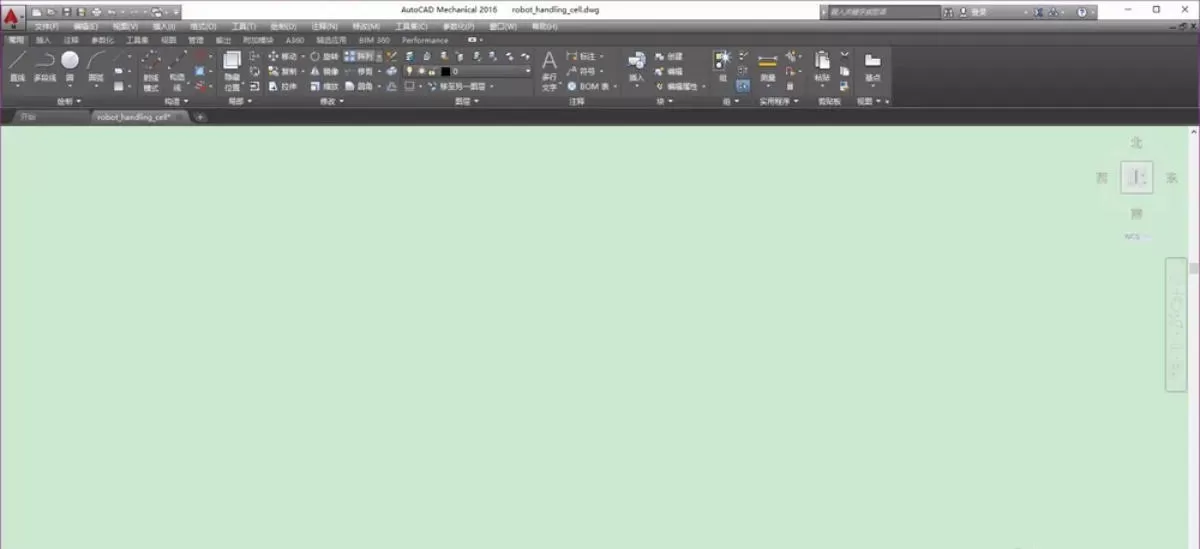
Task: Click the Measure (测量) tool
Action: click(767, 66)
